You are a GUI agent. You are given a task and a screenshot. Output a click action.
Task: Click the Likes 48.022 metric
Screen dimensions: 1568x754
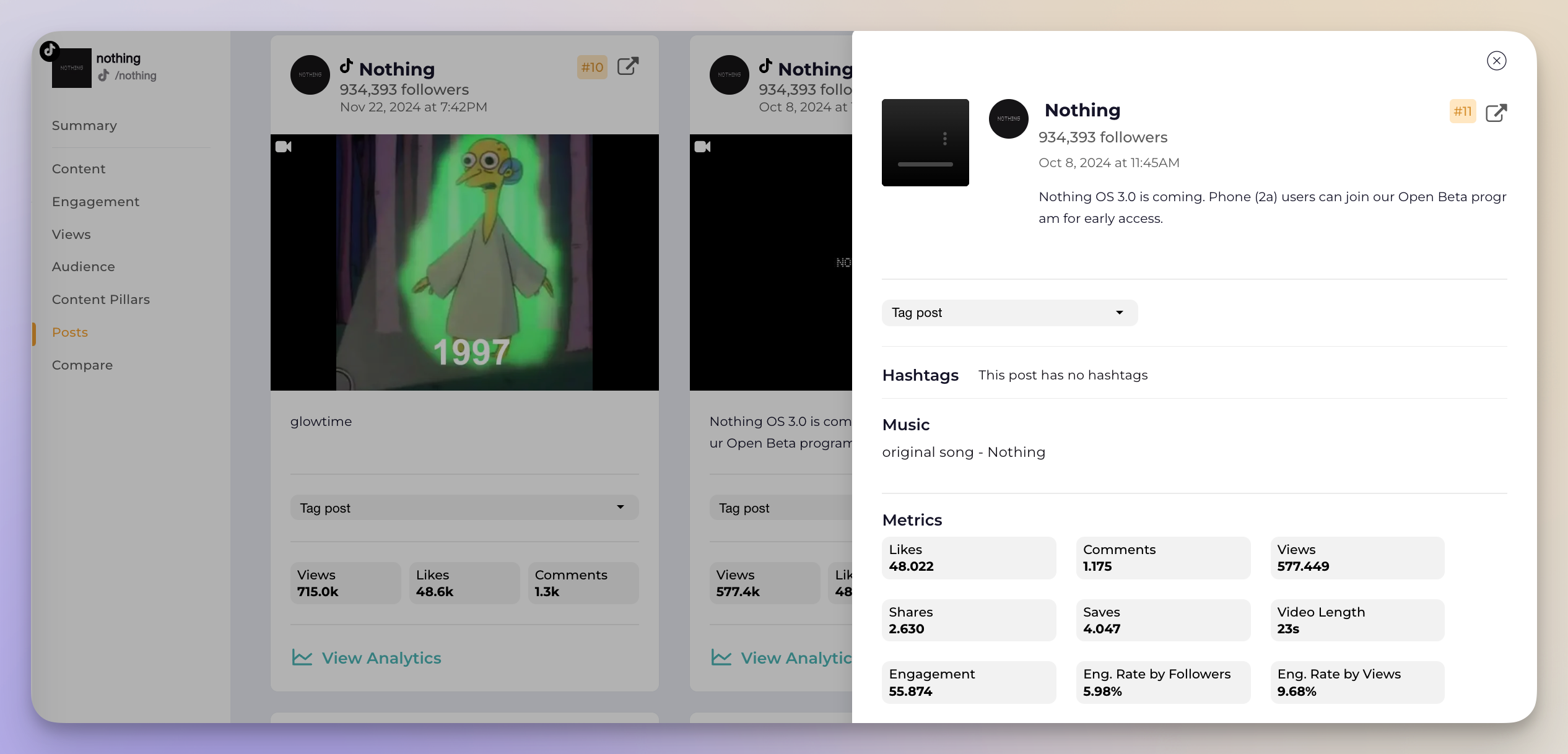coord(969,558)
